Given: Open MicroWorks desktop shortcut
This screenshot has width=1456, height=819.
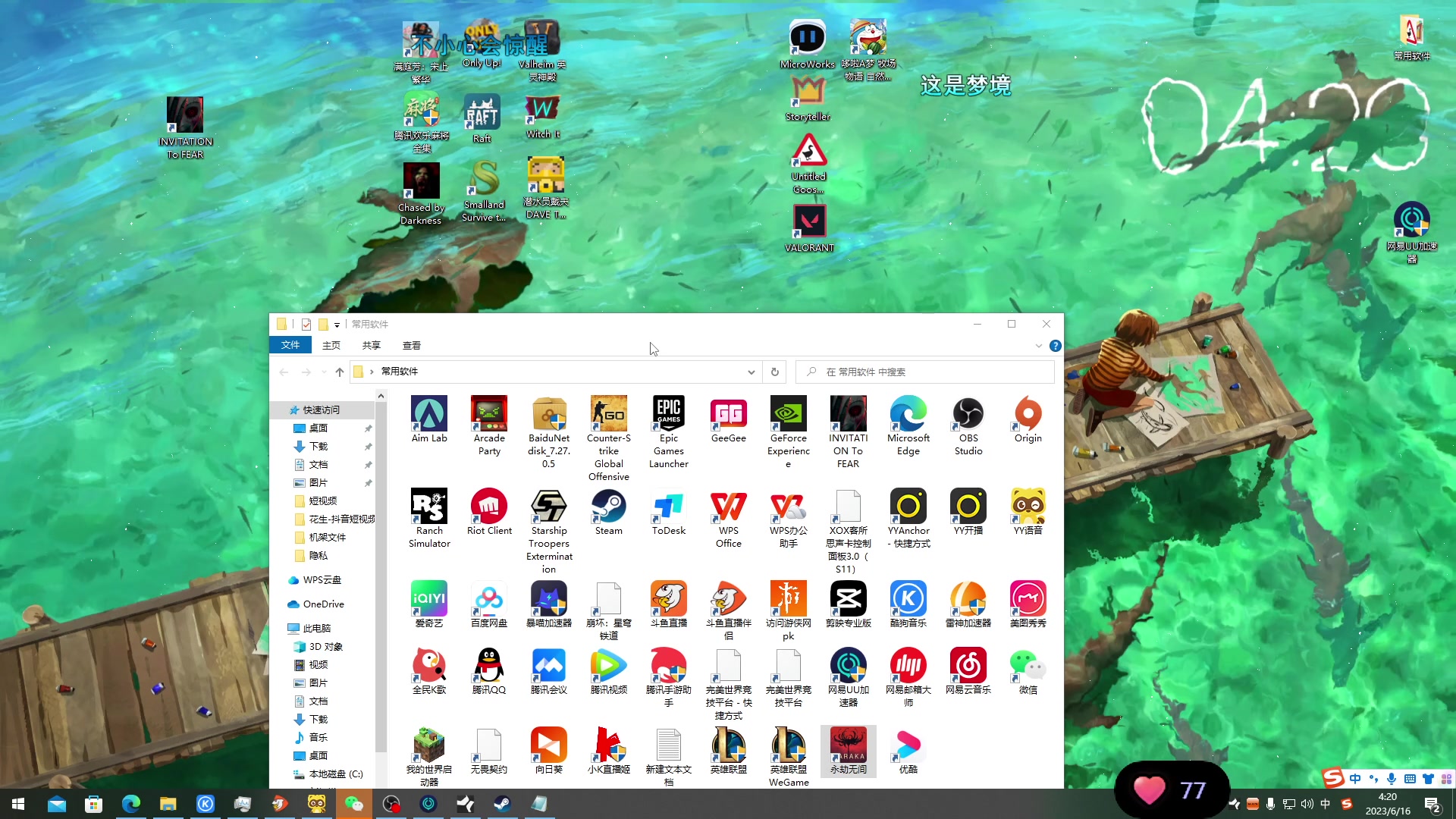Looking at the screenshot, I should click(x=808, y=45).
